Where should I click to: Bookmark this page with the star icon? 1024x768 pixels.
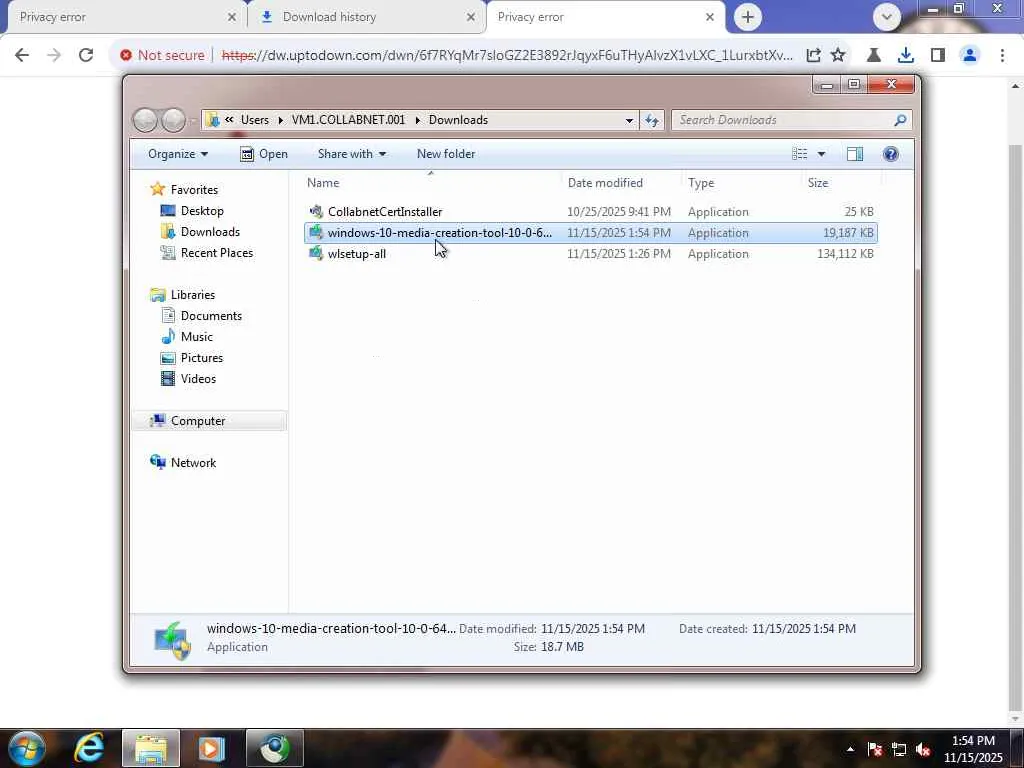click(838, 55)
